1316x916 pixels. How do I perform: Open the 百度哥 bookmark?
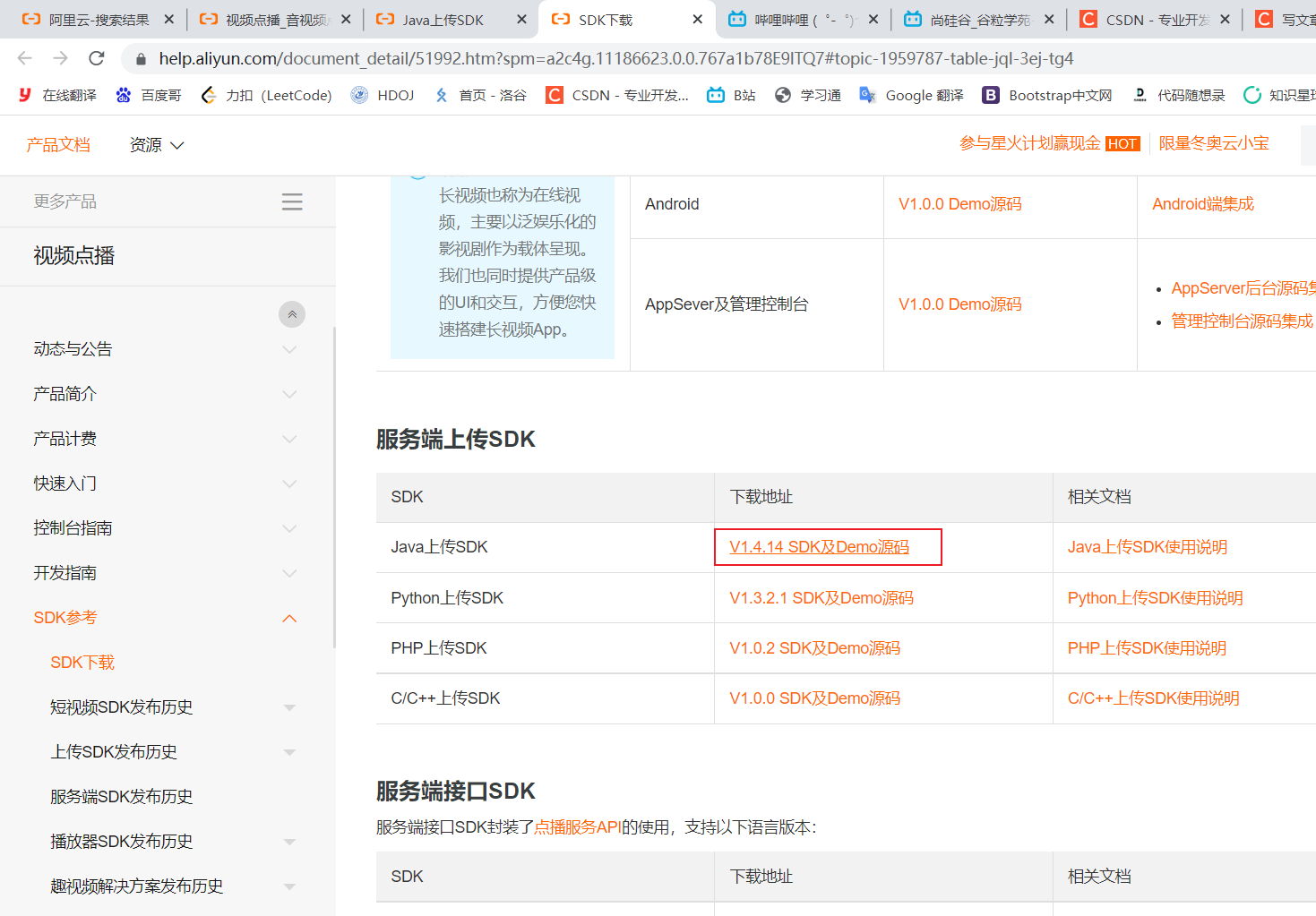click(149, 95)
